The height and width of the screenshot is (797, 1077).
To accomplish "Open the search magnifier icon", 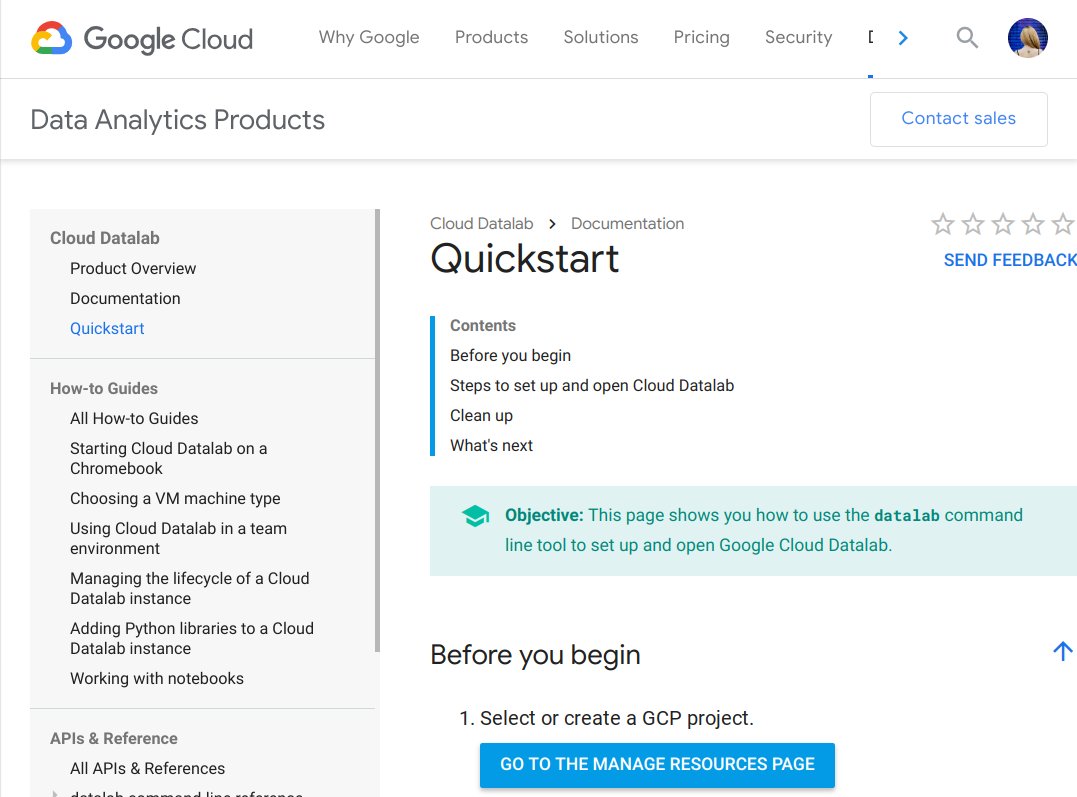I will [x=967, y=37].
